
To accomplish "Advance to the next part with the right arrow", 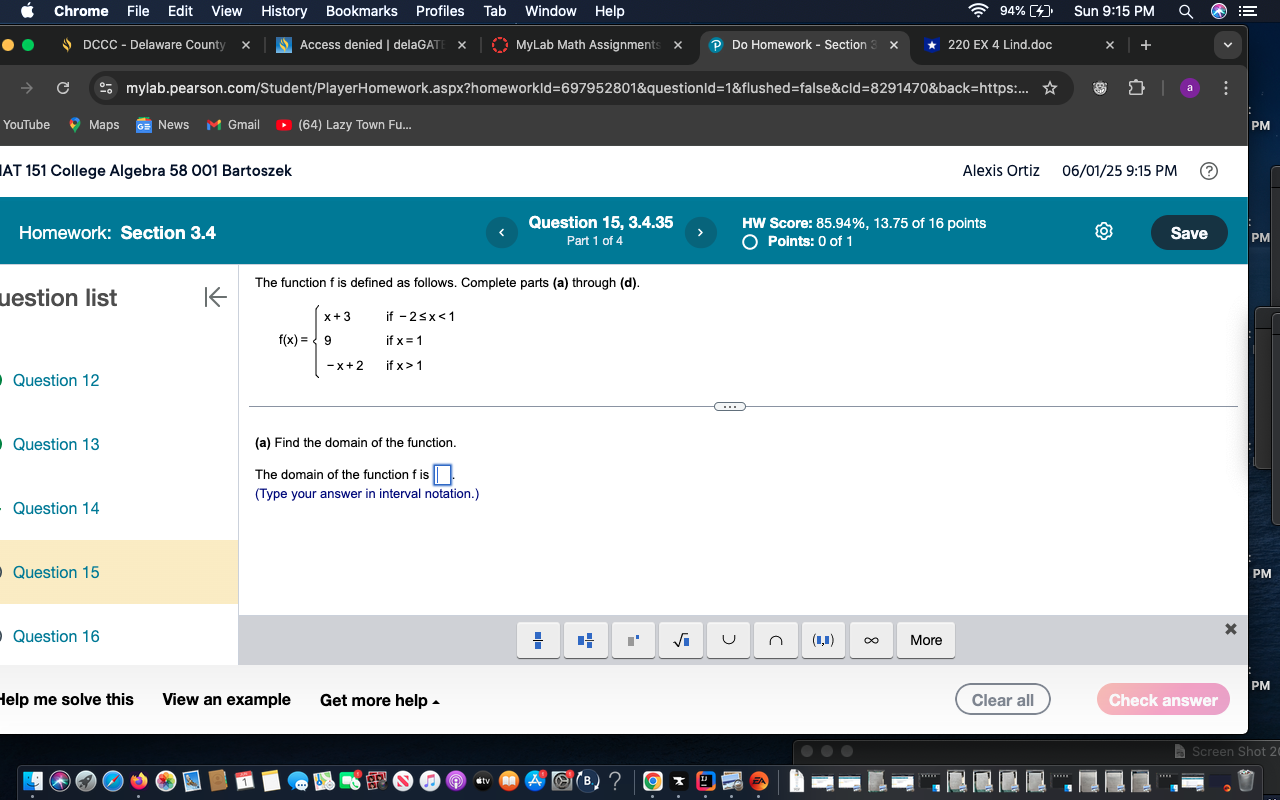I will pos(700,232).
